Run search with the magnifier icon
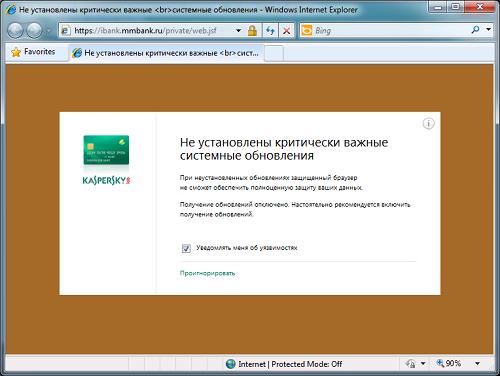 [476, 30]
